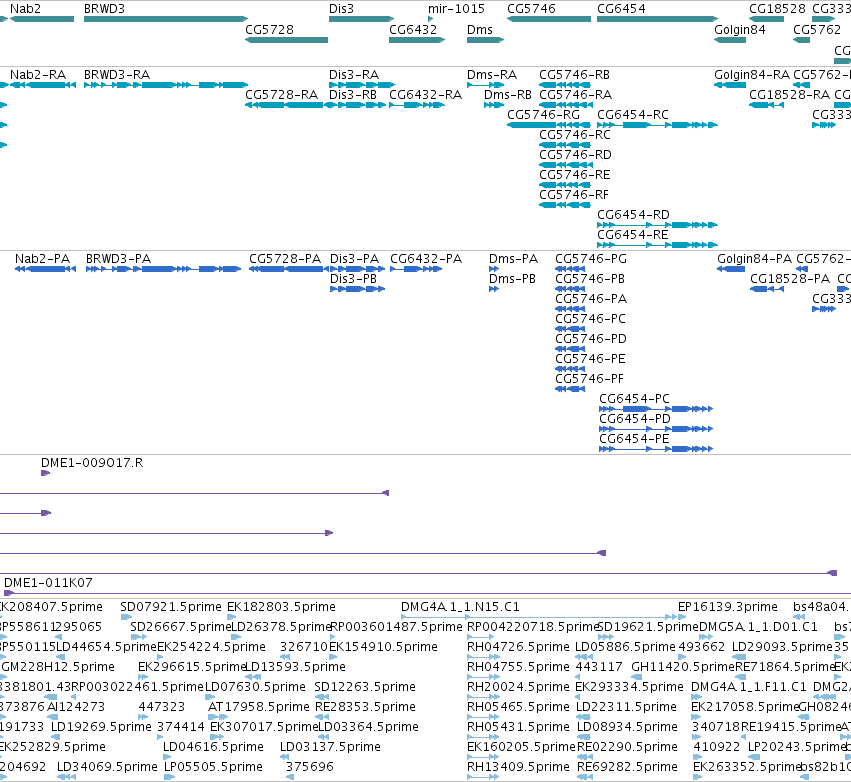Select the CG6454-PC protein label
The image size is (851, 782).
click(634, 399)
